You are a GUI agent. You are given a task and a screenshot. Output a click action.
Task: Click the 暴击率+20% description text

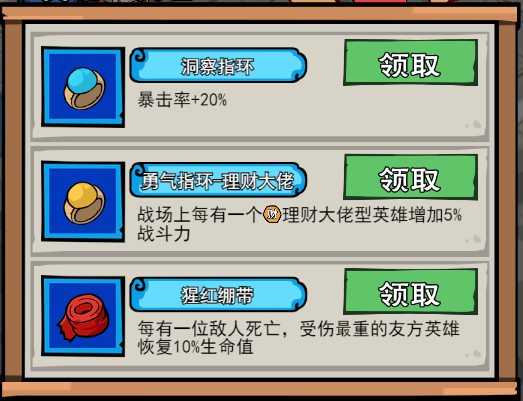tap(182, 100)
